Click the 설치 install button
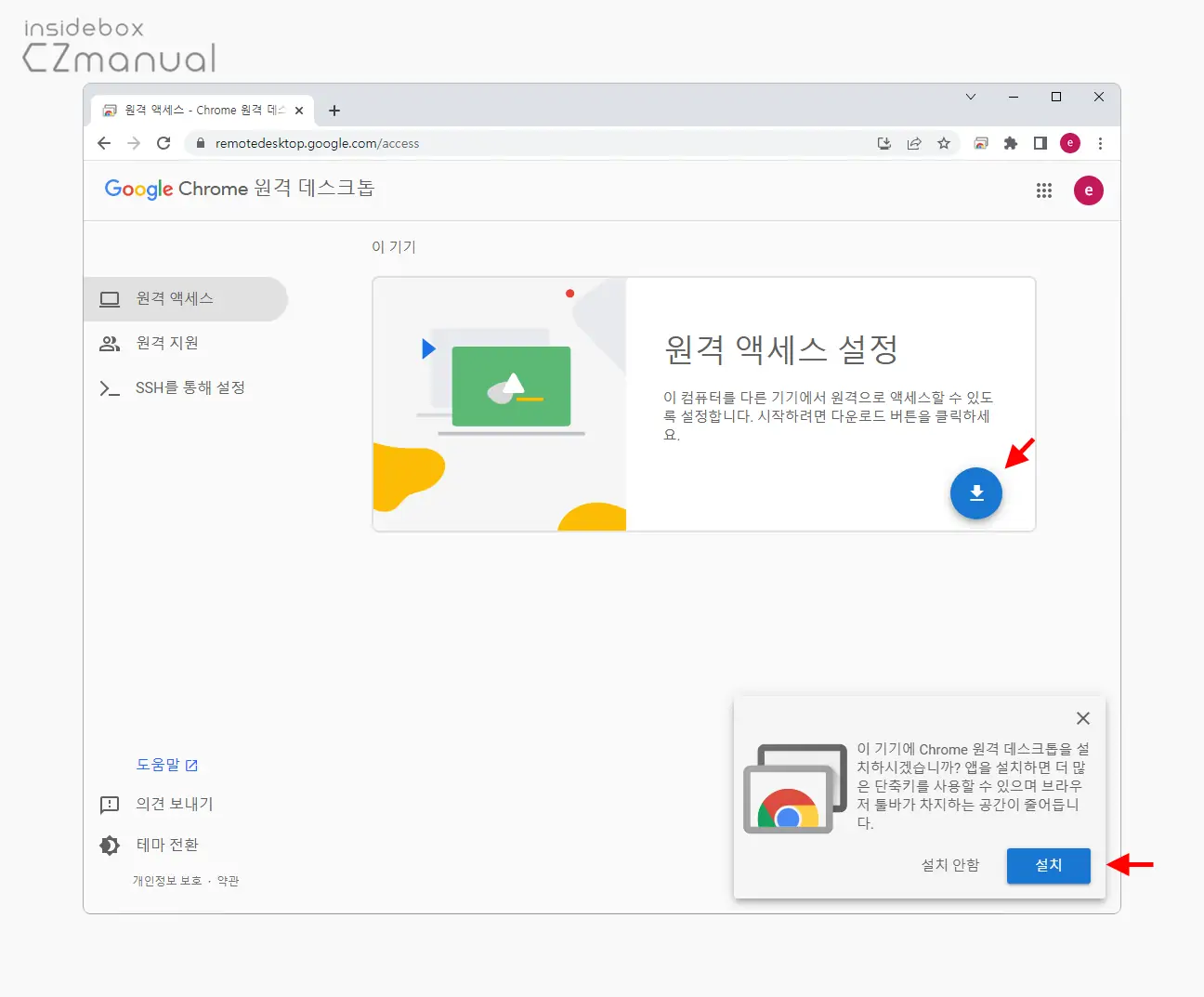Screen dimensions: 1204x997 (x=1049, y=866)
